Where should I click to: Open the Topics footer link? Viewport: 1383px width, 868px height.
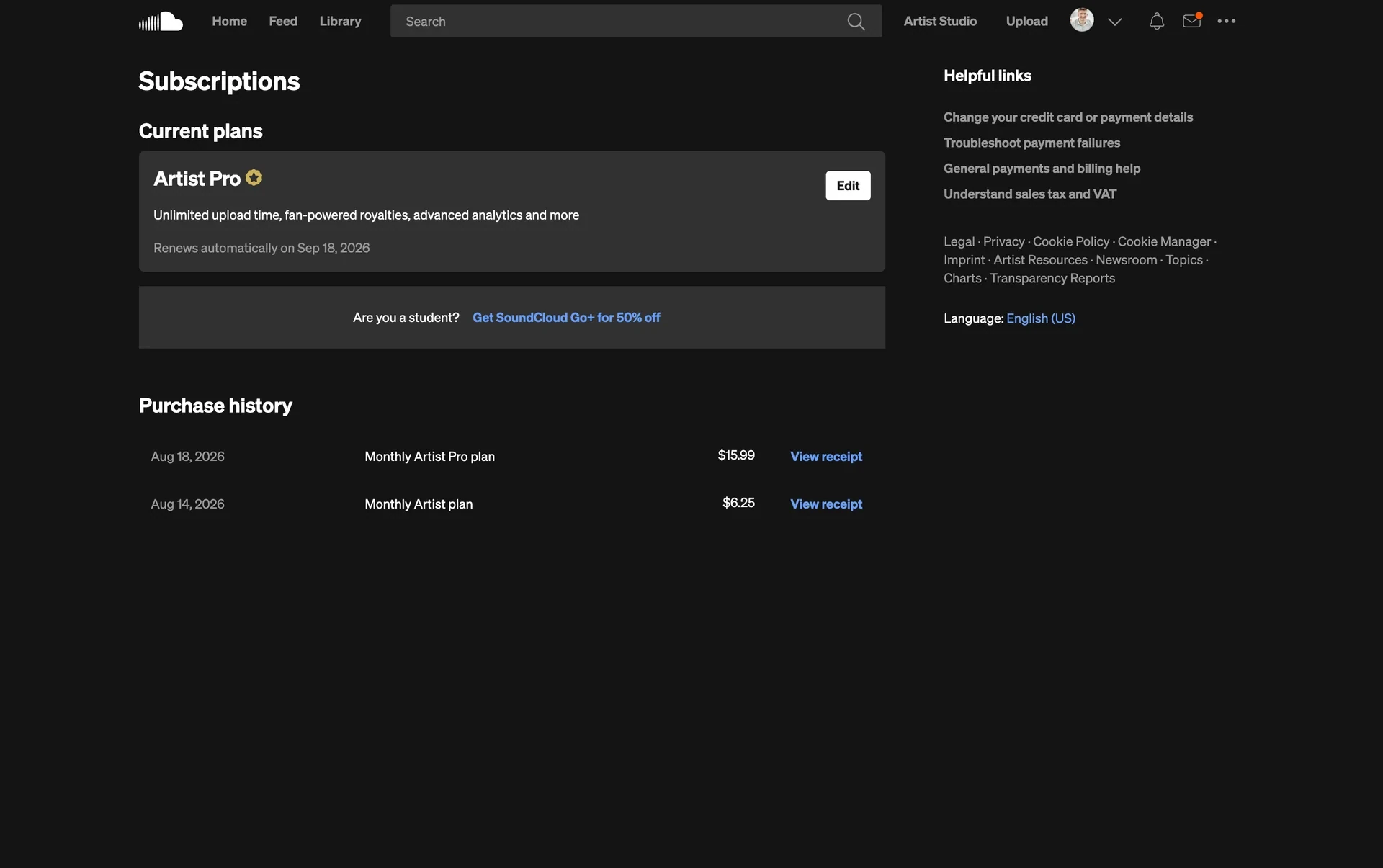coord(1184,260)
